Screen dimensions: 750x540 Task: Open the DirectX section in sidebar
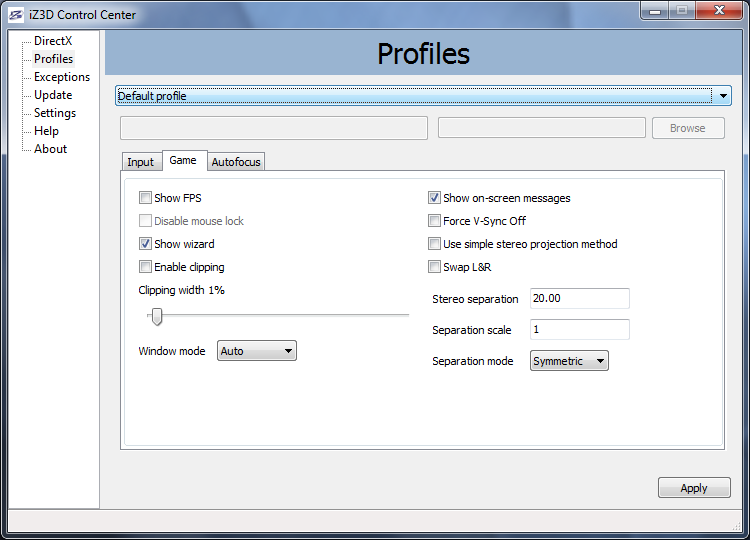point(53,41)
